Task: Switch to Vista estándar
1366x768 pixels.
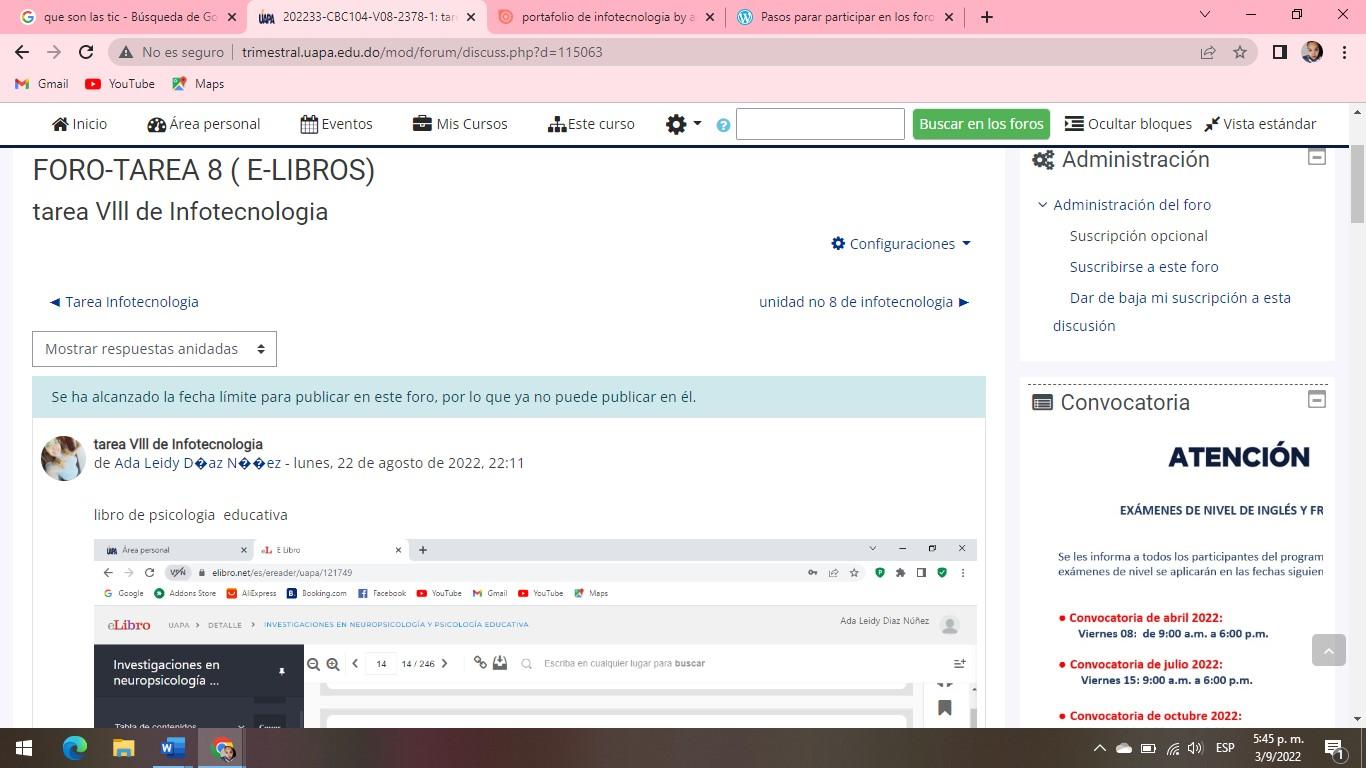Action: point(1260,124)
